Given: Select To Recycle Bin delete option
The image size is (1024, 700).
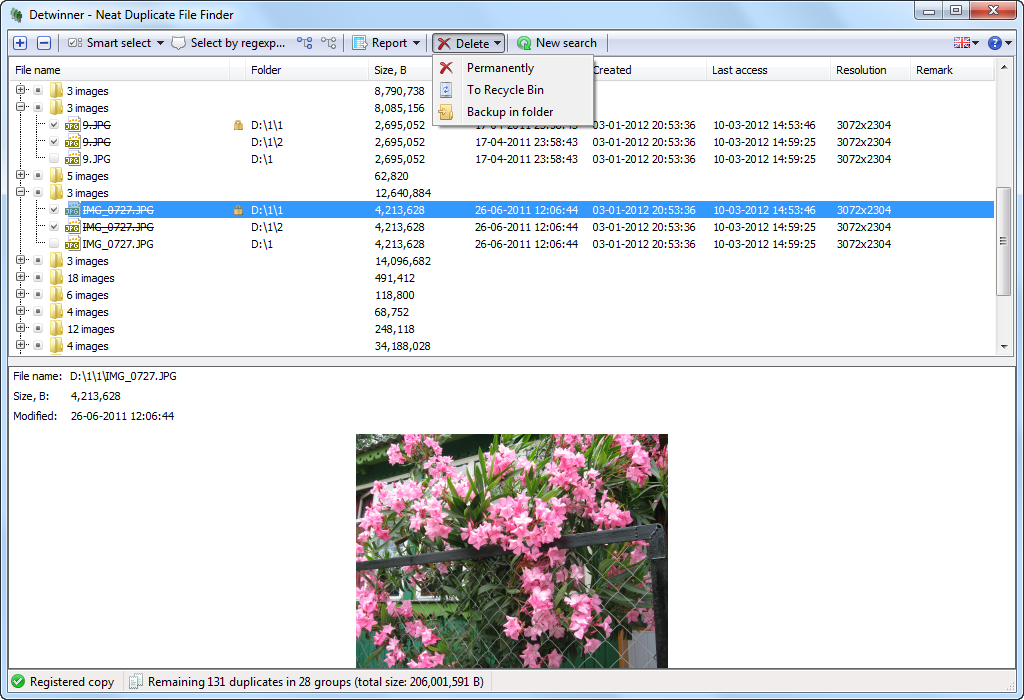Looking at the screenshot, I should 505,90.
